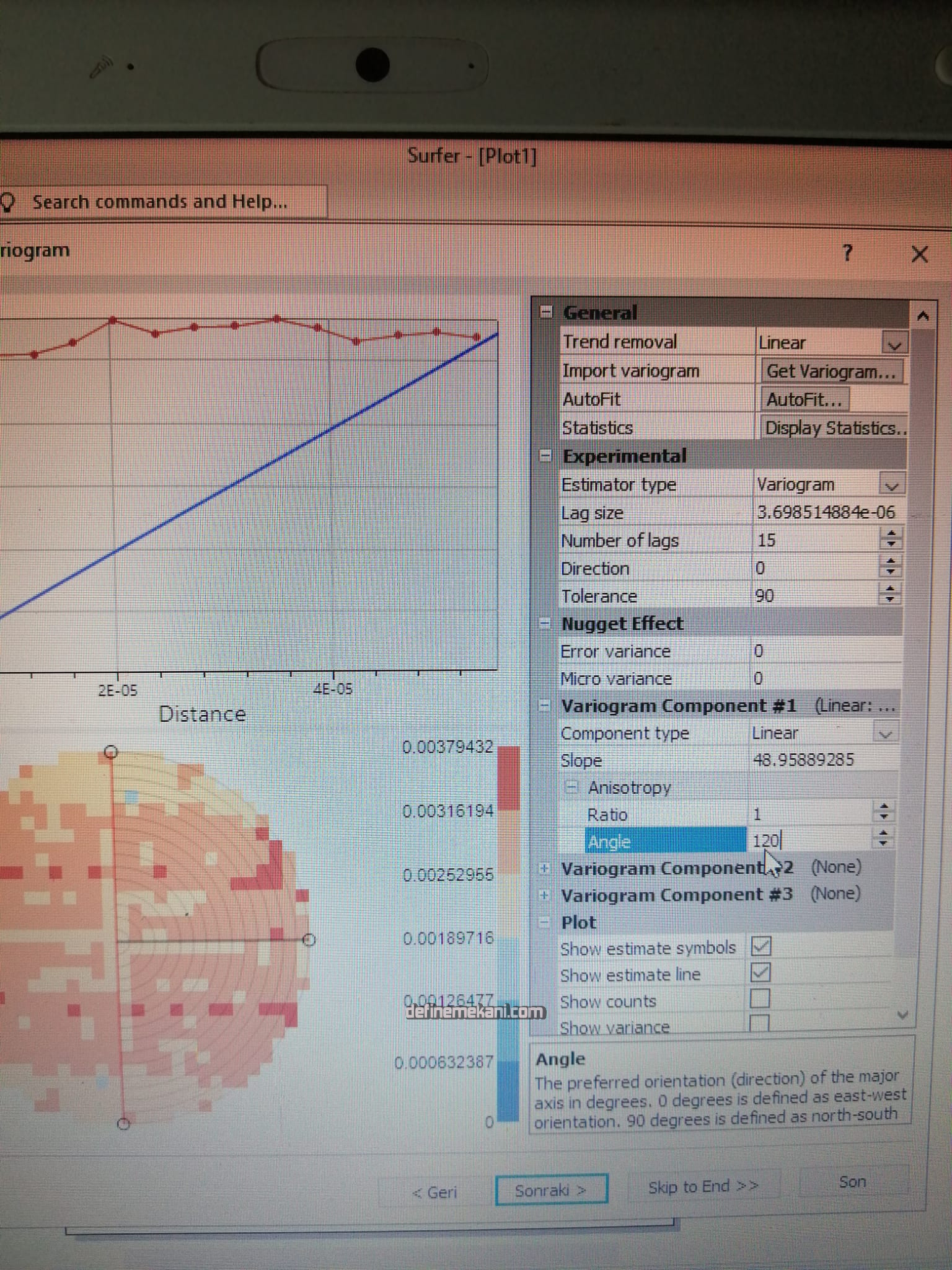Close the variogram dialog with X

click(x=920, y=254)
